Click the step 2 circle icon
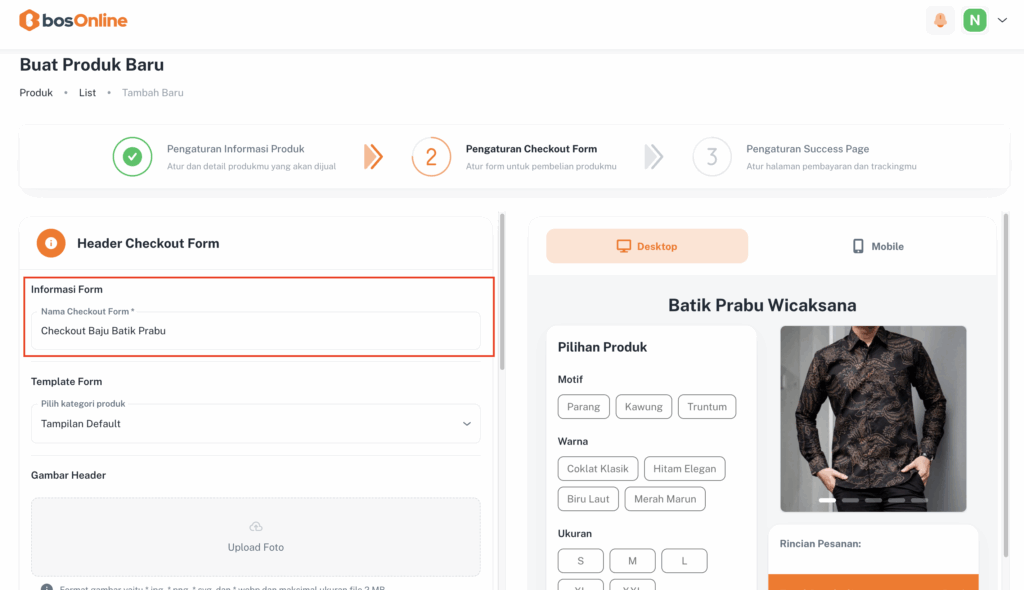Image resolution: width=1024 pixels, height=590 pixels. pyautogui.click(x=431, y=156)
